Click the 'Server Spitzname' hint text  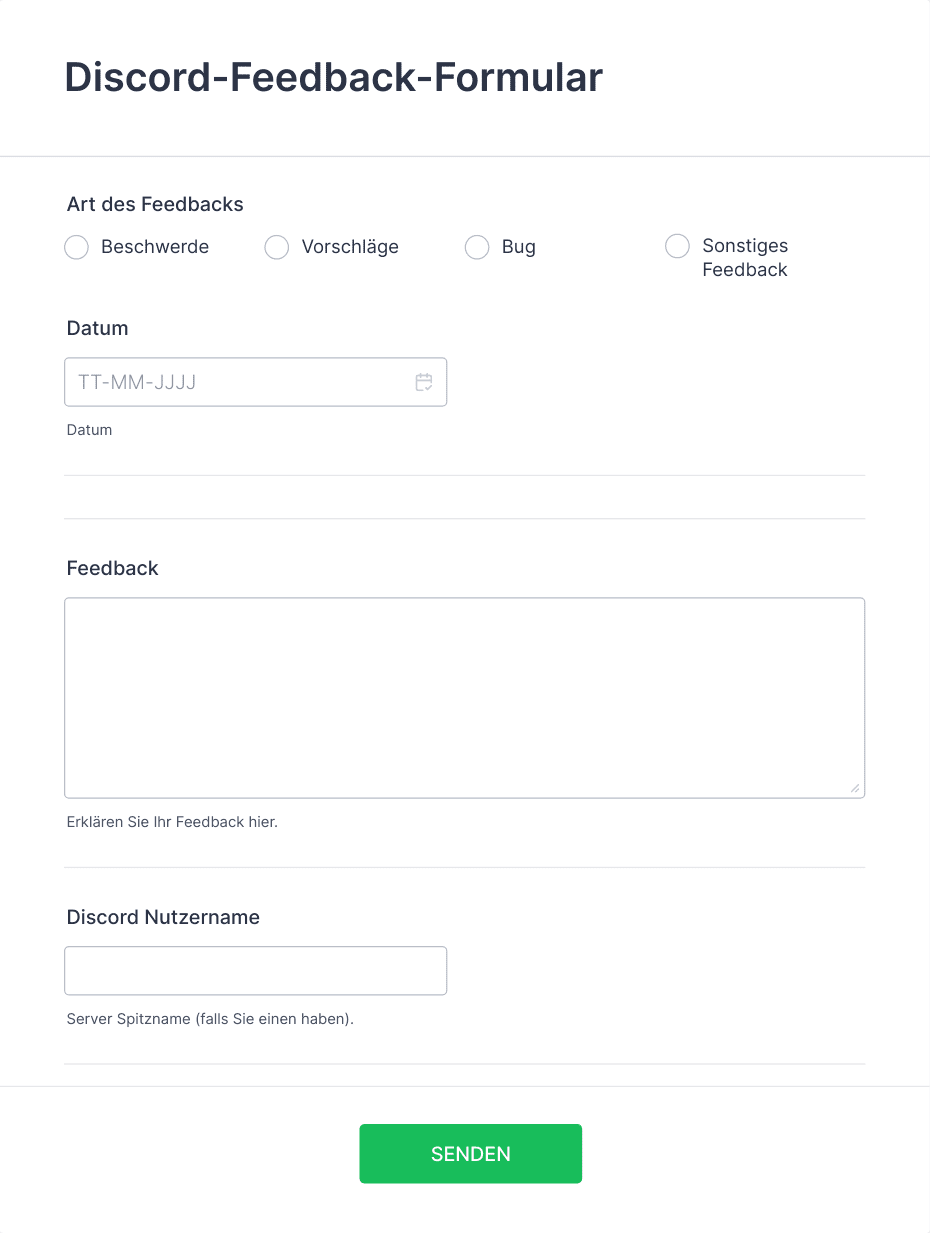pos(210,1020)
